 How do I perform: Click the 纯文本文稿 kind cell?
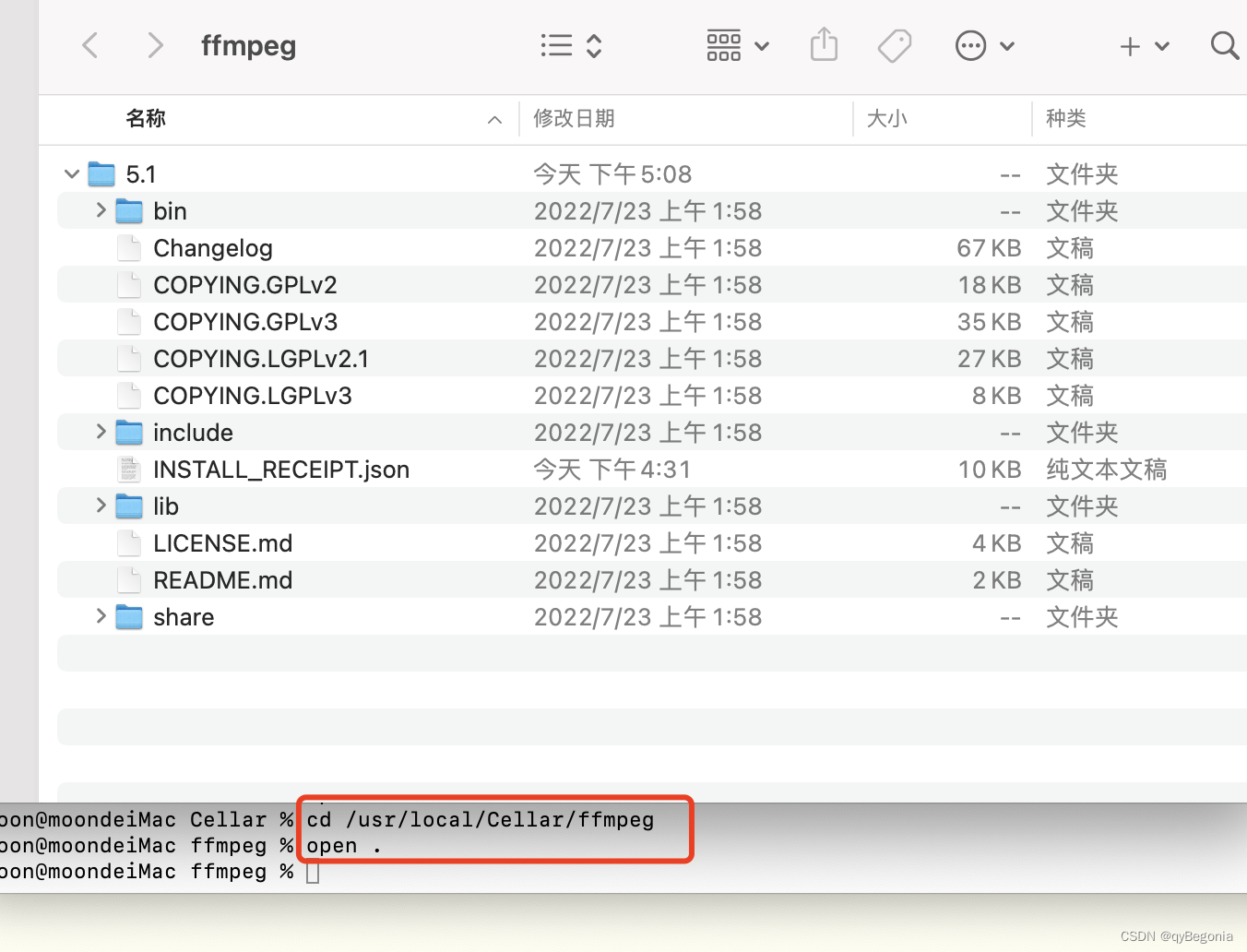(x=1106, y=470)
